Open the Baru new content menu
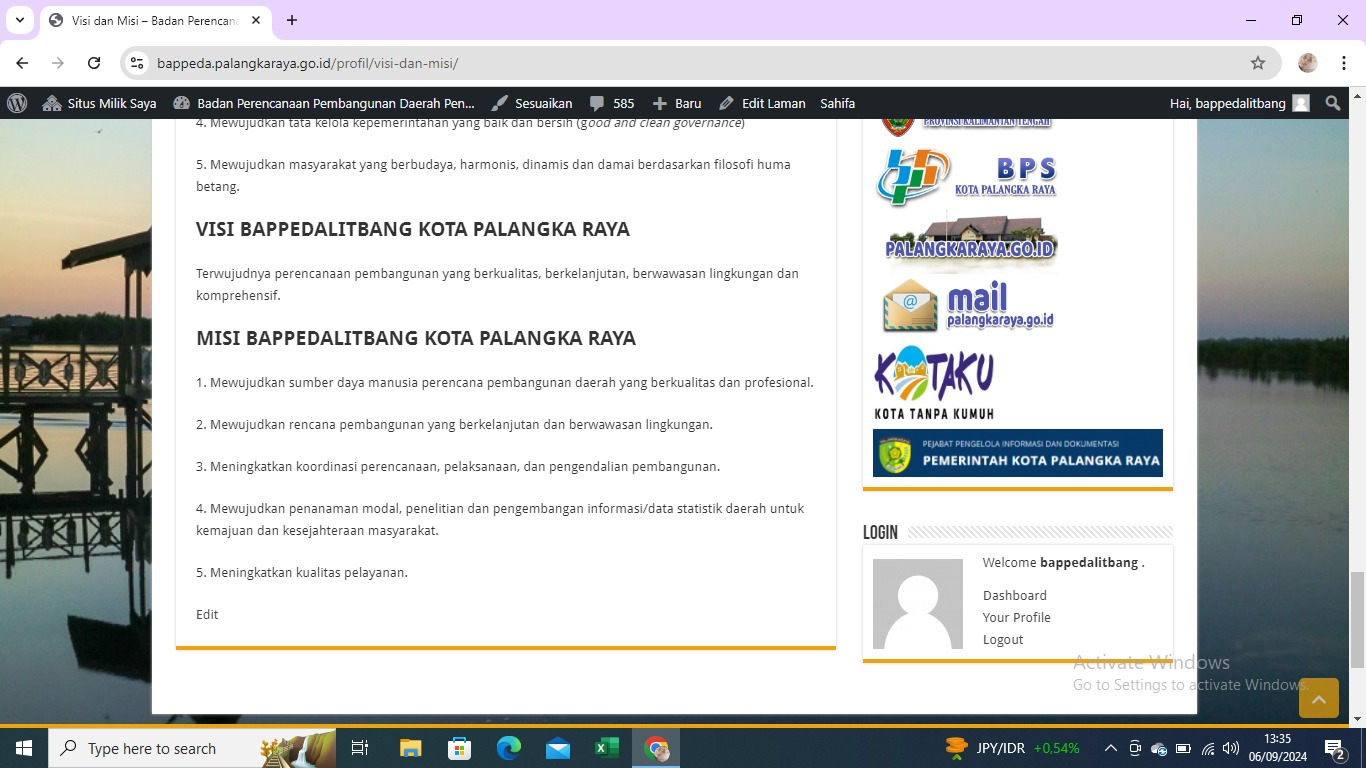Viewport: 1366px width, 768px height. pyautogui.click(x=677, y=103)
